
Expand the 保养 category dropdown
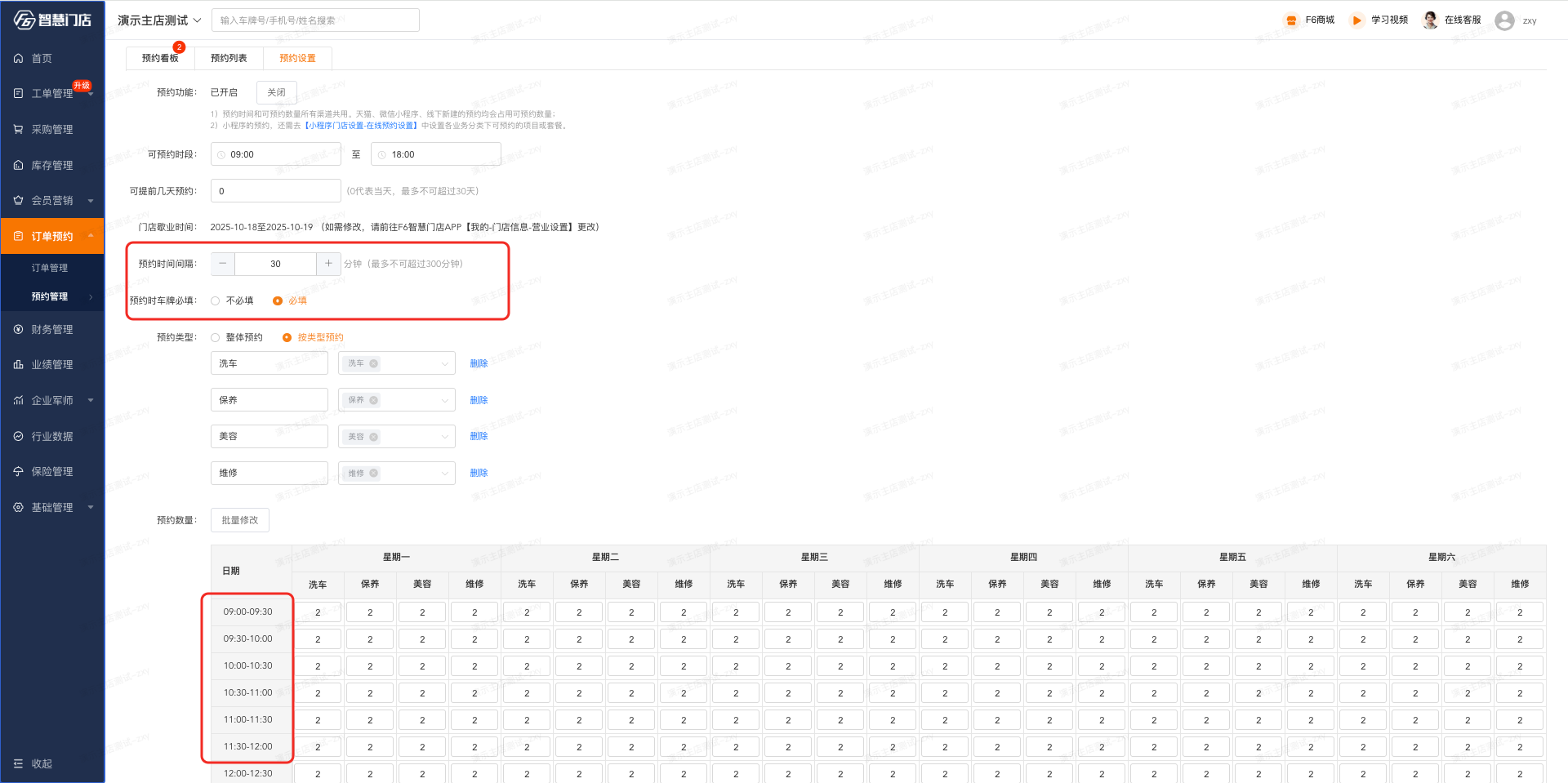click(x=444, y=400)
